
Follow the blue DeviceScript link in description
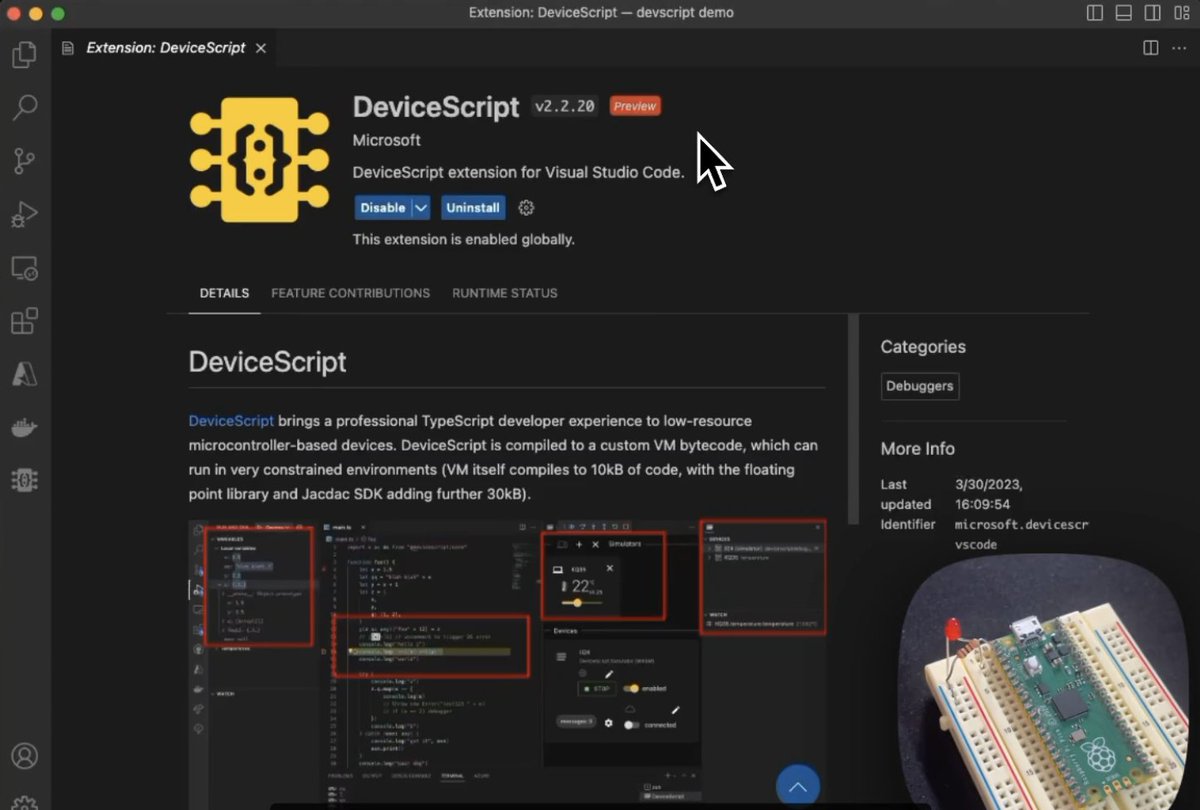[231, 420]
